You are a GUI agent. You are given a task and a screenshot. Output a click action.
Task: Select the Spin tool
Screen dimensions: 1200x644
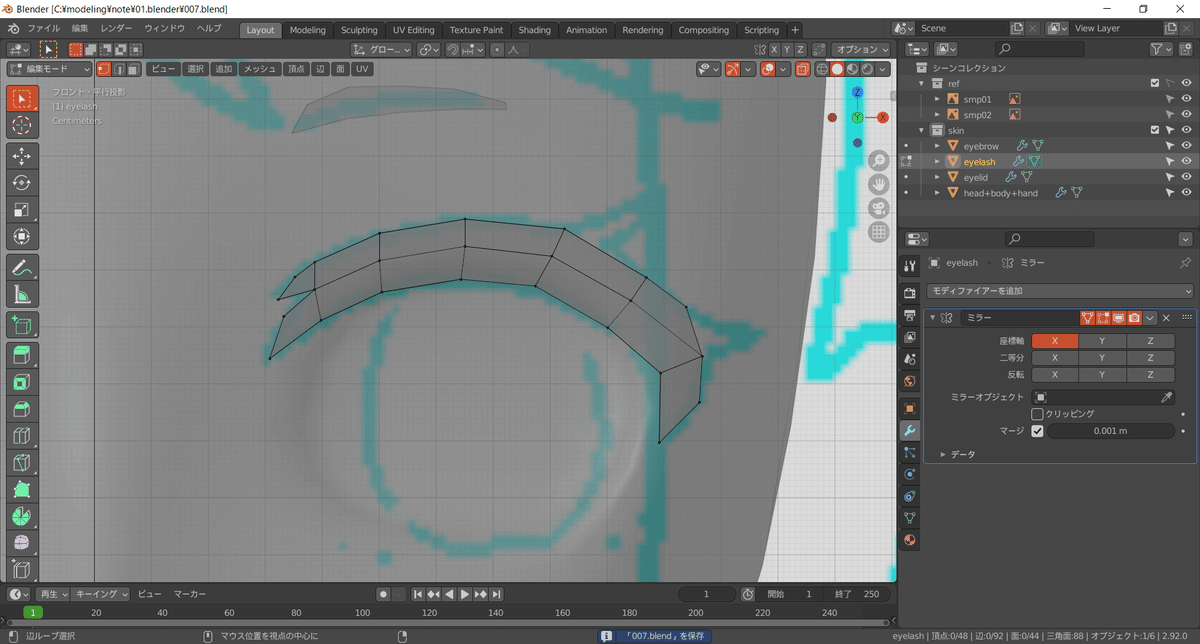[23, 517]
